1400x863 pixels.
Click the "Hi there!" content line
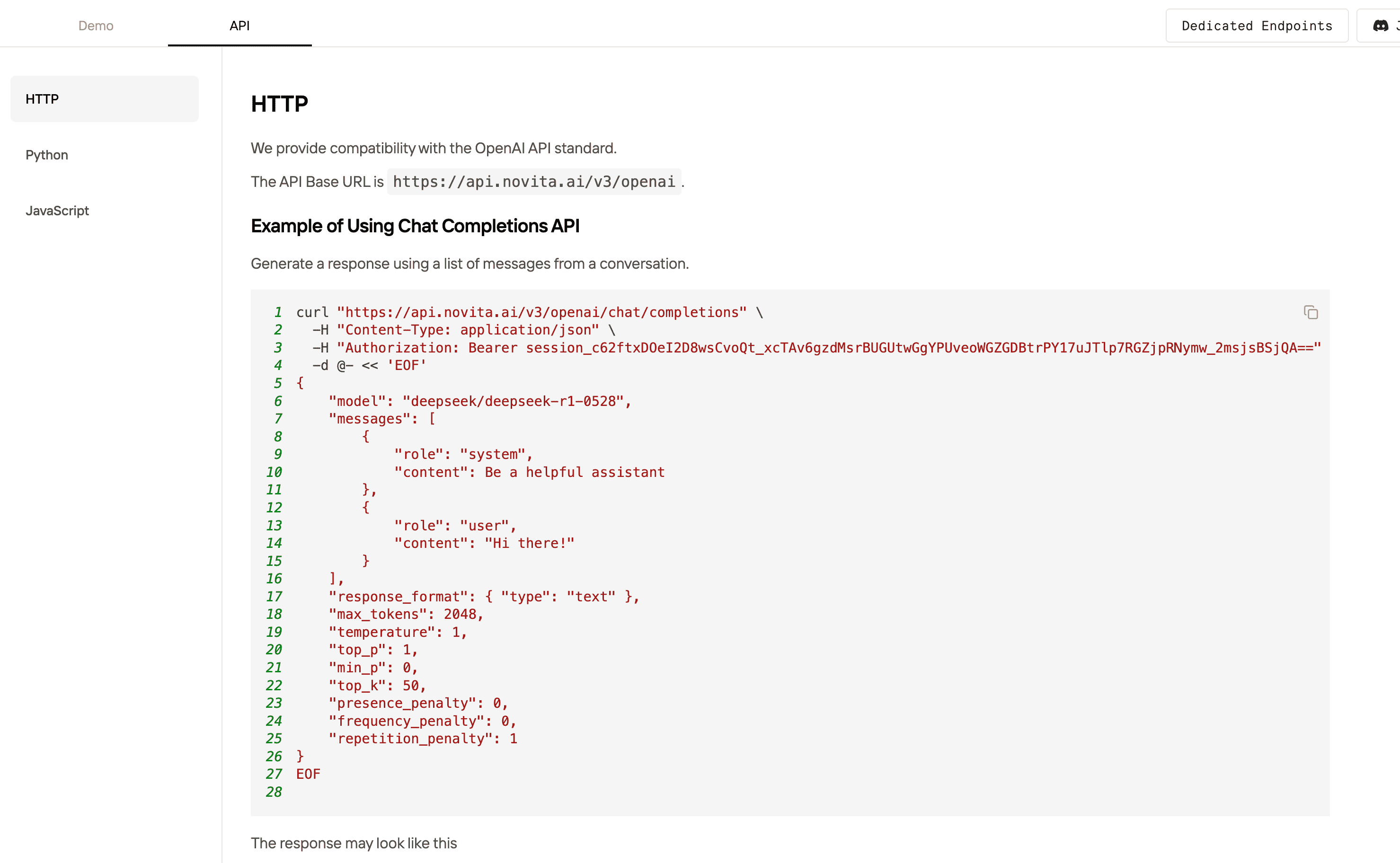[x=485, y=543]
